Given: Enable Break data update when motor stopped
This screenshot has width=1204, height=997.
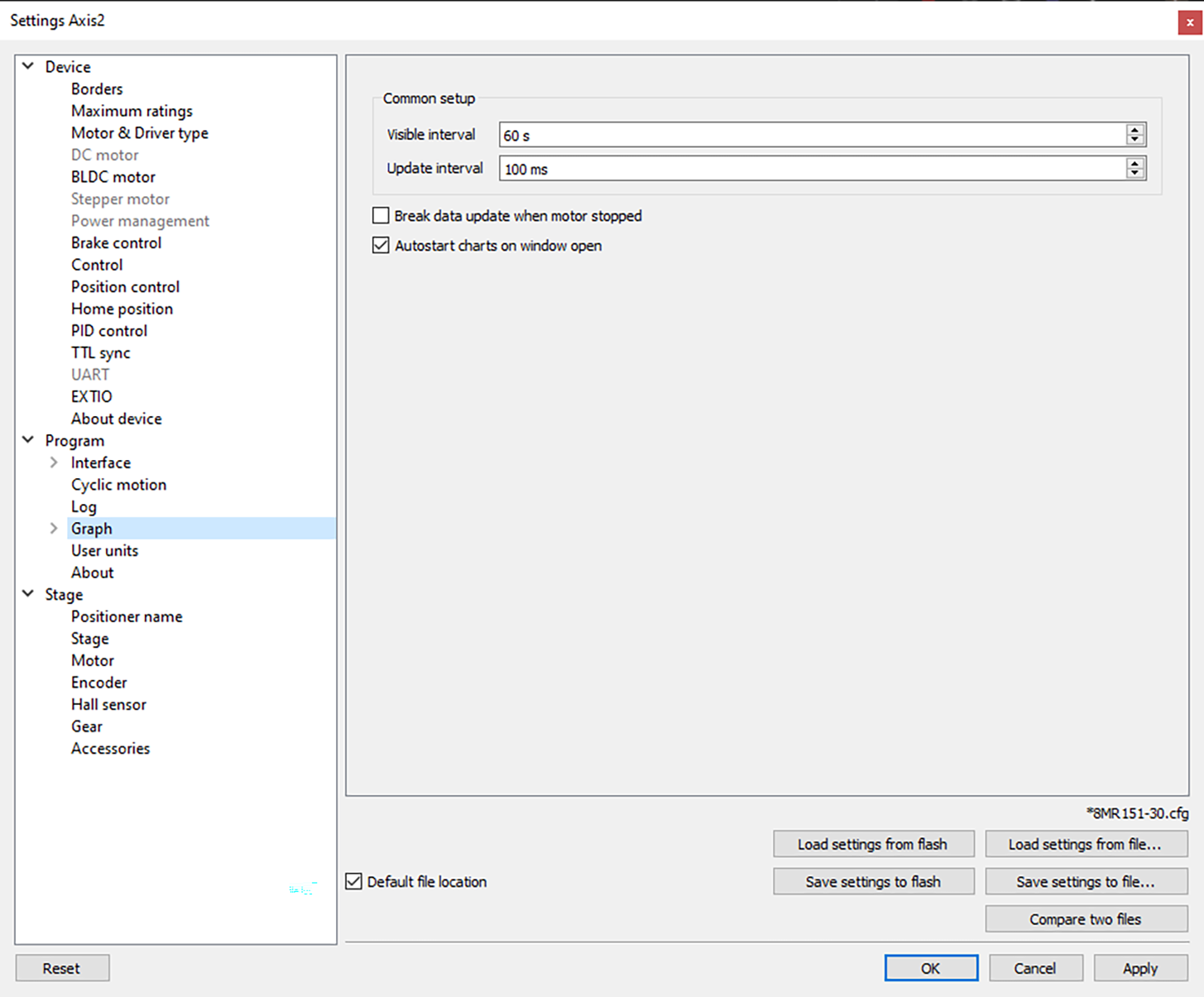Looking at the screenshot, I should pos(381,216).
